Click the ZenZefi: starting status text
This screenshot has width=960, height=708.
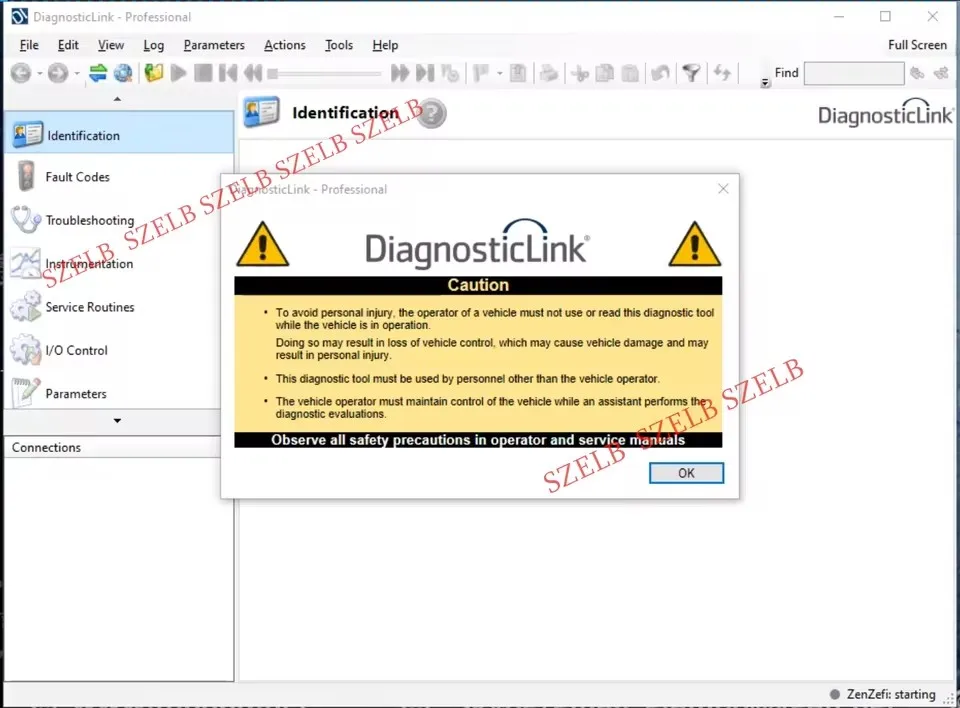pos(891,694)
